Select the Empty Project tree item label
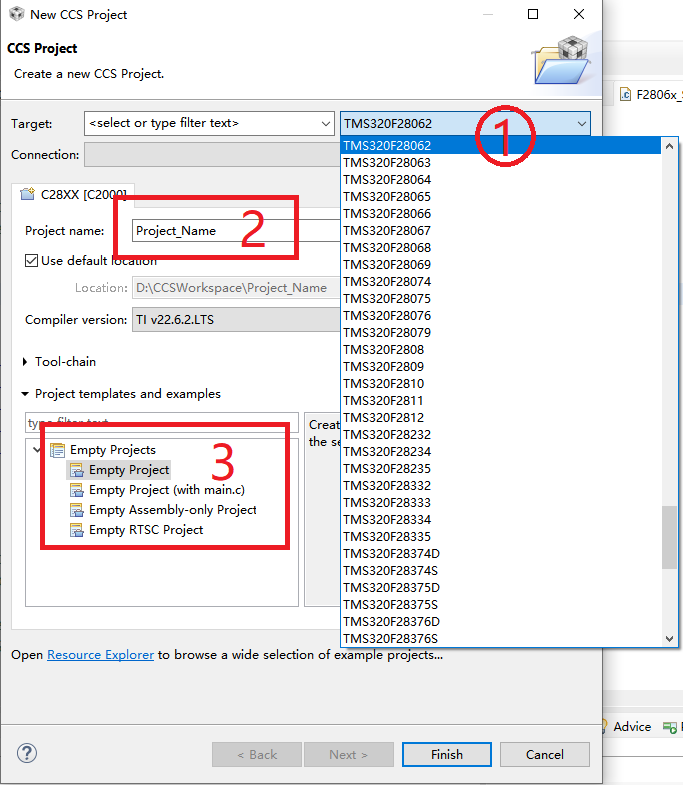This screenshot has height=785, width=683. 129,470
